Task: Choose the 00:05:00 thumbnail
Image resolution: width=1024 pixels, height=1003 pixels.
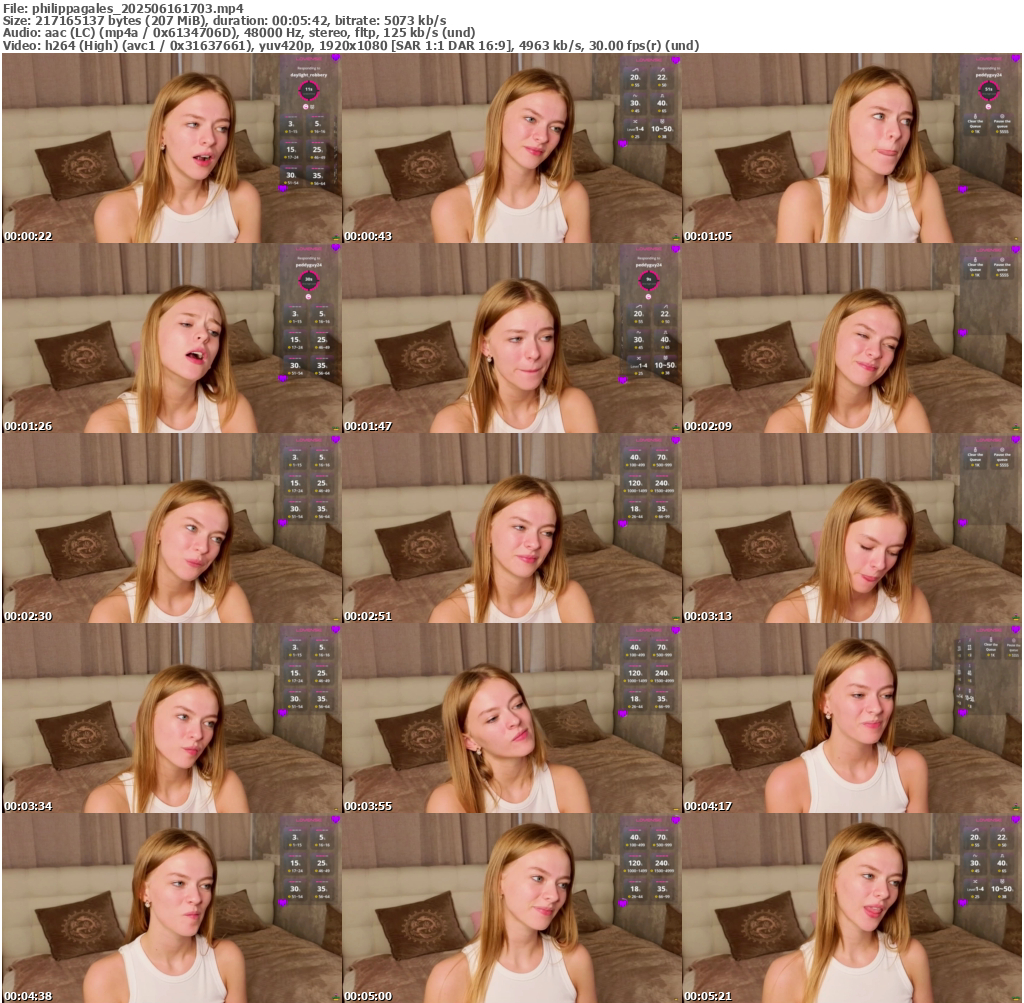Action: pos(511,908)
